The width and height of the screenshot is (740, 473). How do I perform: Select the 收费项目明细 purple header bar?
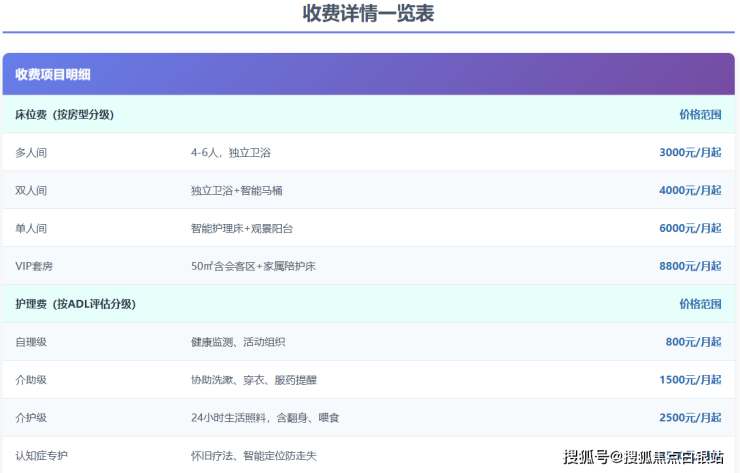pyautogui.click(x=368, y=74)
